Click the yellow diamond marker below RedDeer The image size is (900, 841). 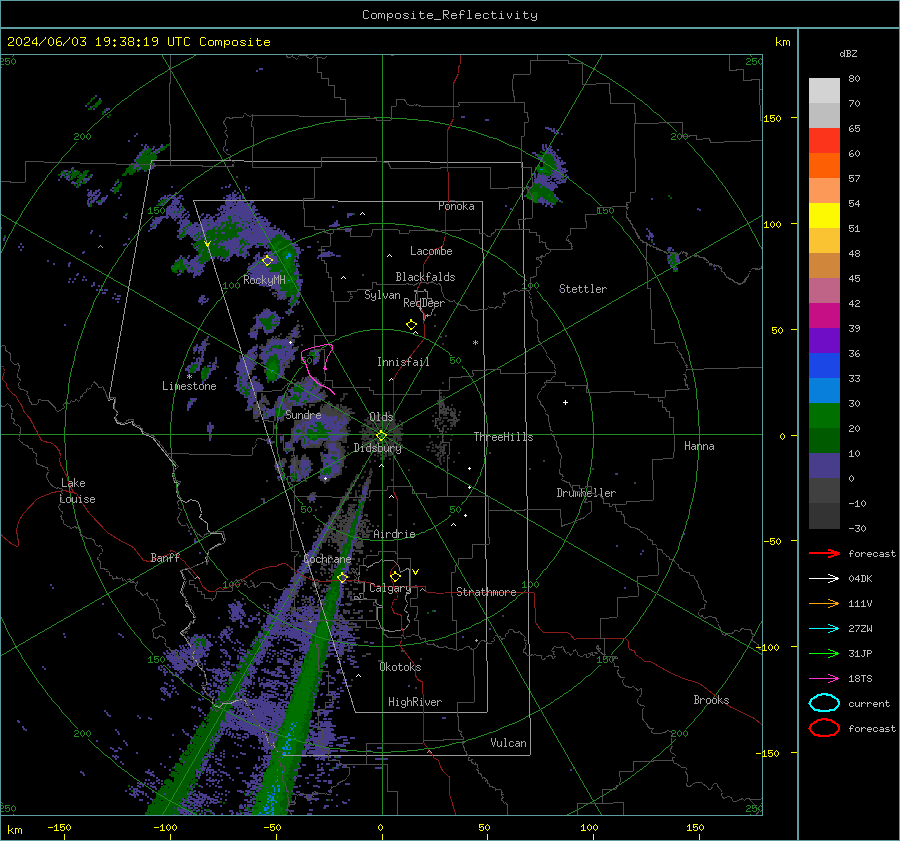click(x=411, y=325)
